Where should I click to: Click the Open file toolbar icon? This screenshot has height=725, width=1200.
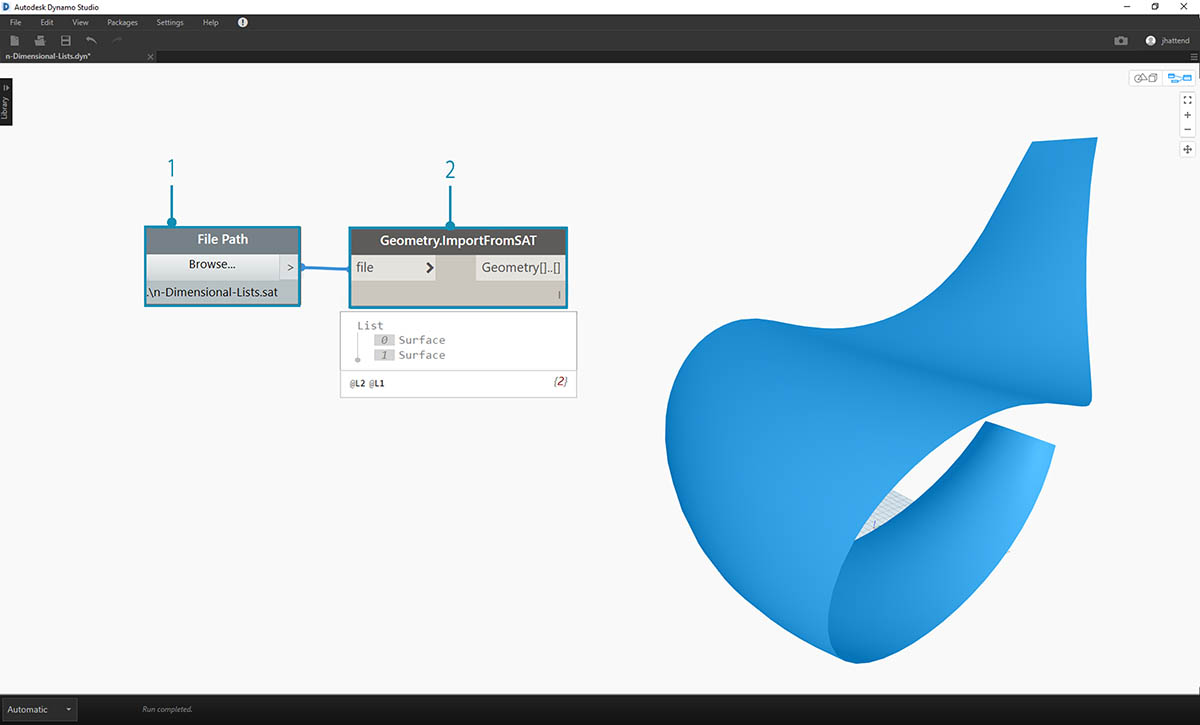click(x=40, y=40)
